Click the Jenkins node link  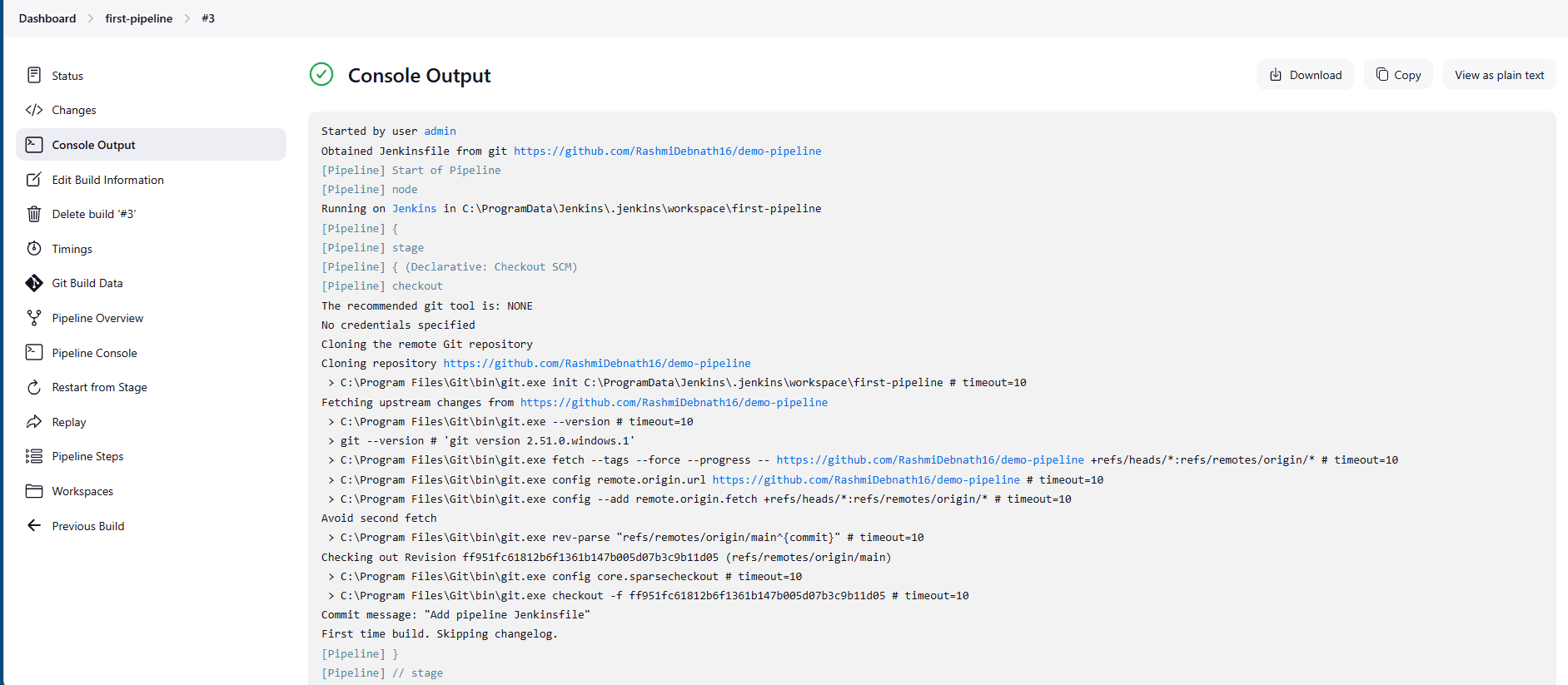click(x=414, y=209)
